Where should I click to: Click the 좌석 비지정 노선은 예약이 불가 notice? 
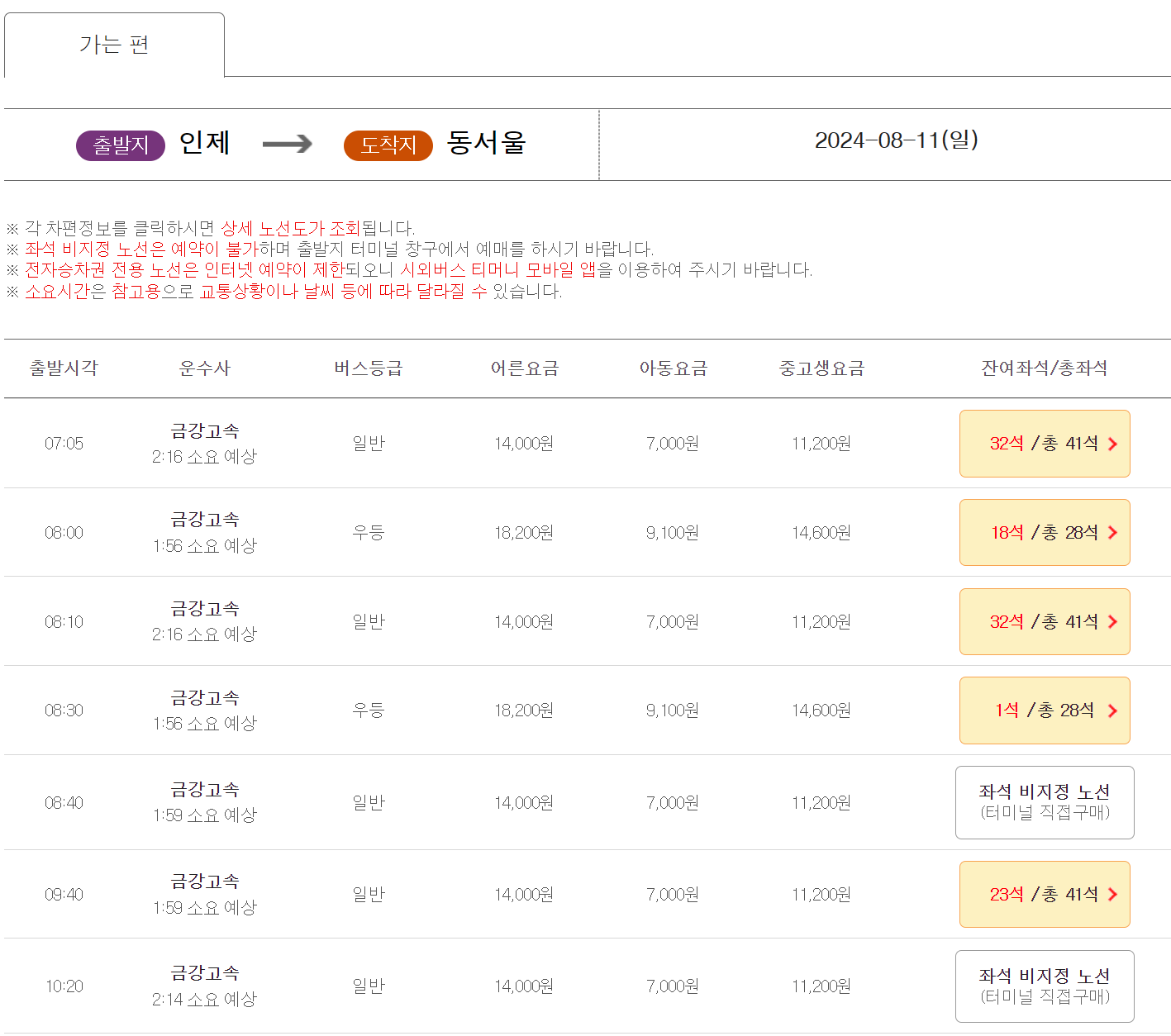click(141, 249)
